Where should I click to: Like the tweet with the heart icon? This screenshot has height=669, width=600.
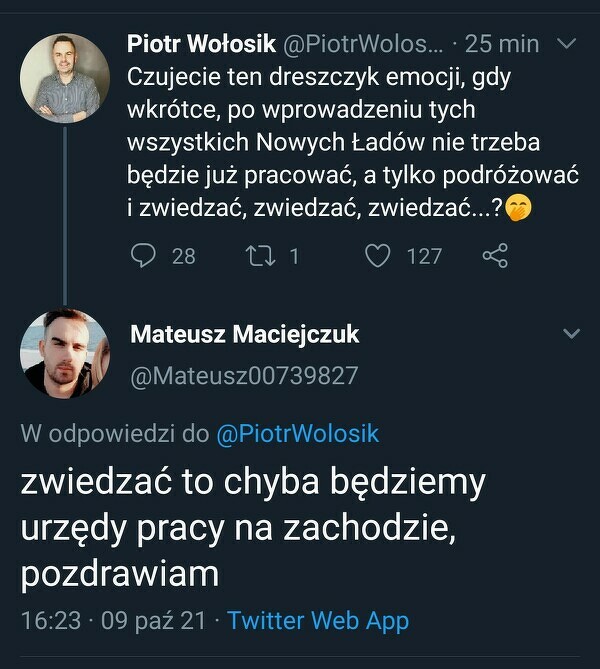point(377,256)
